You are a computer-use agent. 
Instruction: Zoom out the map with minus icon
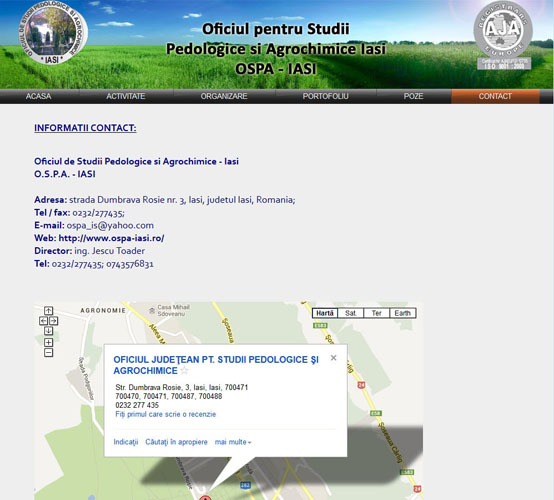48,353
